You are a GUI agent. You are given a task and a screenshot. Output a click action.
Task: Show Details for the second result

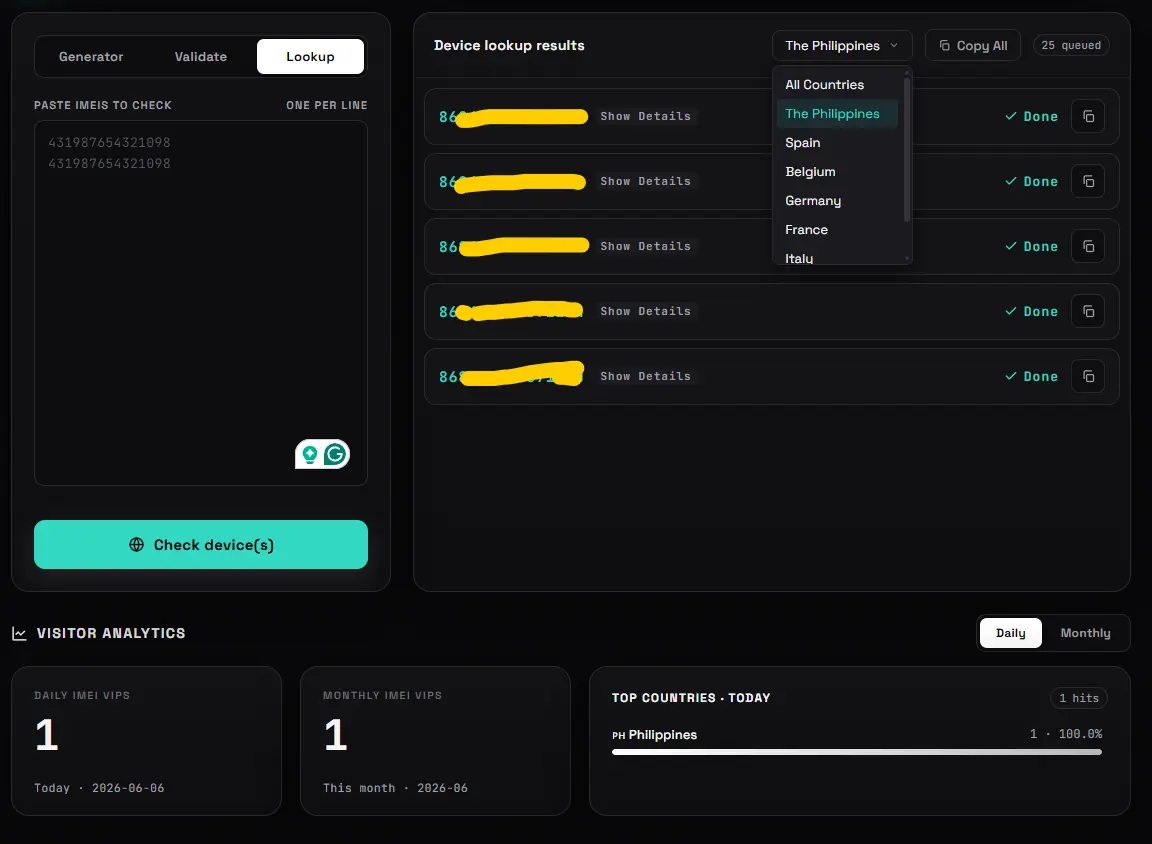(645, 181)
